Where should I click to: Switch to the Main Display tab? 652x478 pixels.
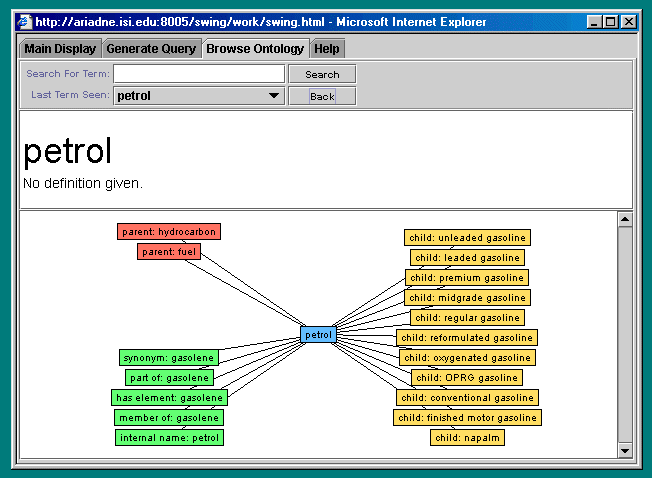[60, 48]
